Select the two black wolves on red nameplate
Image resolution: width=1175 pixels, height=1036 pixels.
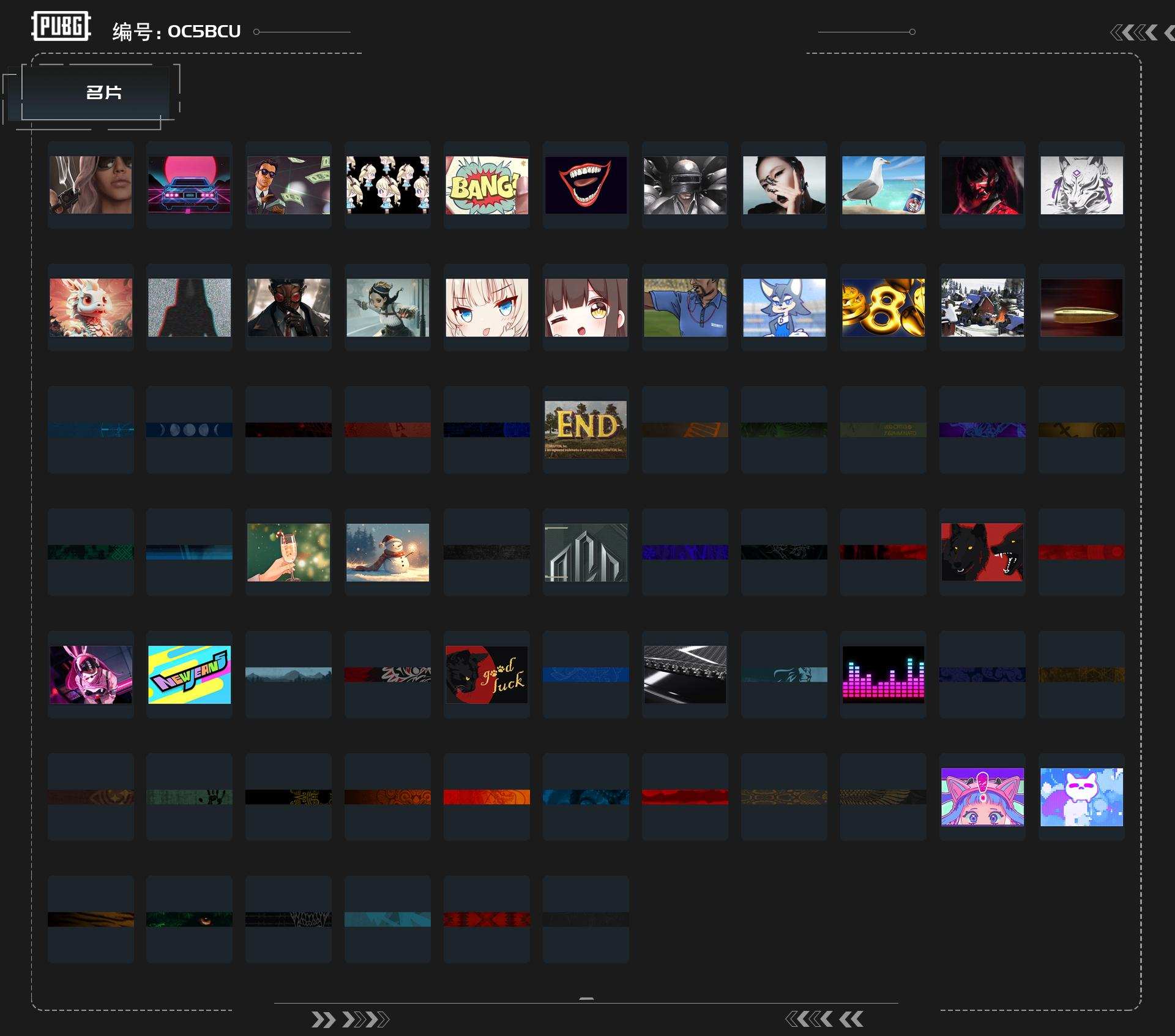pos(982,552)
